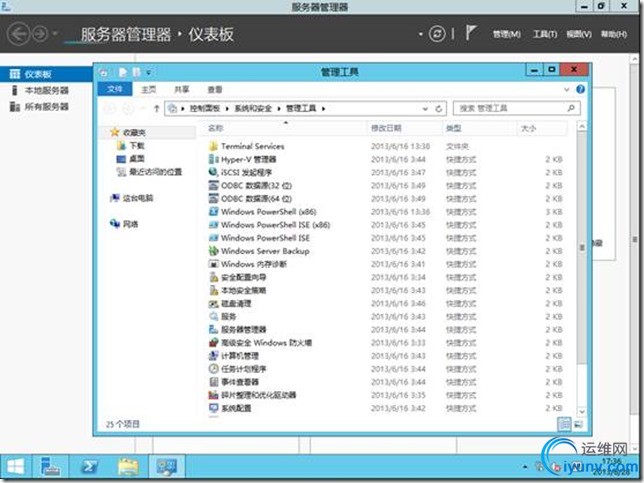Select 所有服务器 in Server Manager sidebar
The image size is (644, 483).
click(46, 107)
